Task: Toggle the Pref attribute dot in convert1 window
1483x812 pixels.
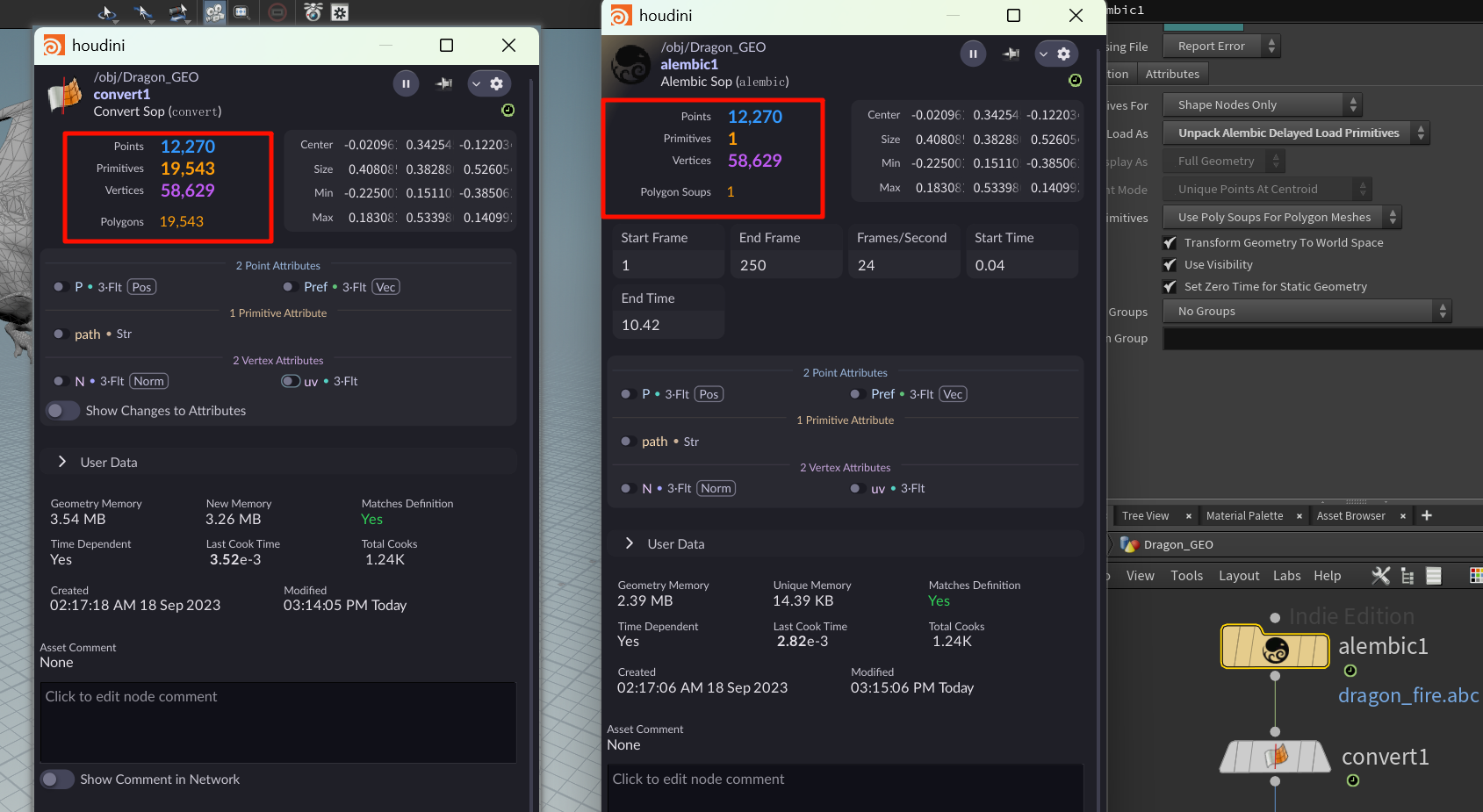Action: [x=288, y=287]
